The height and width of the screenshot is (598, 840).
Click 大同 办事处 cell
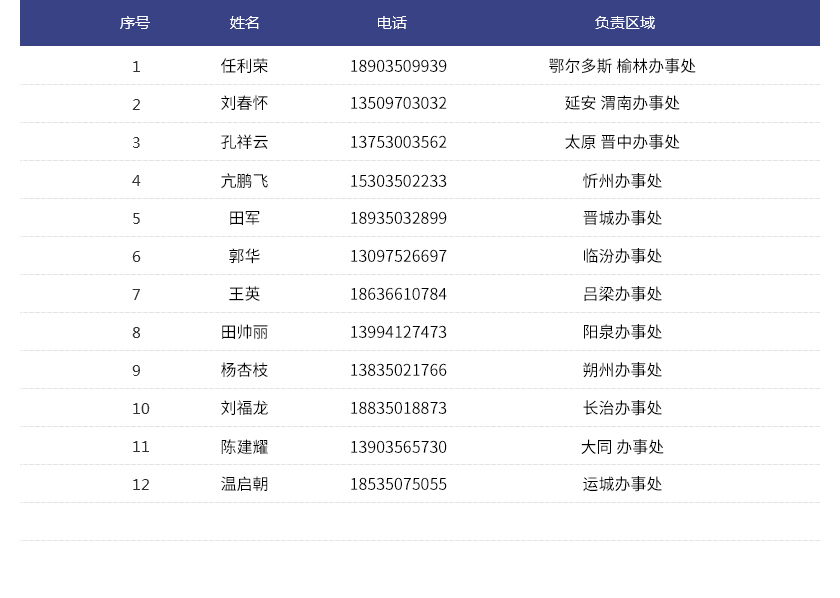(x=622, y=447)
